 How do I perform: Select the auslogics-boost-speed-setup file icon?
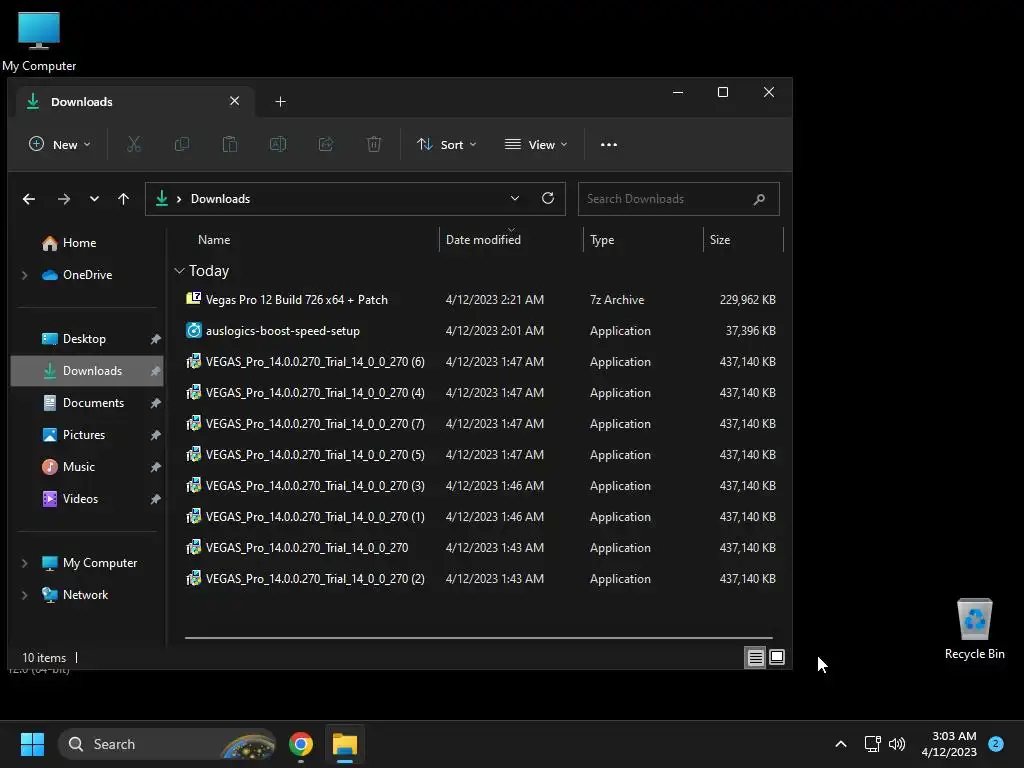193,330
